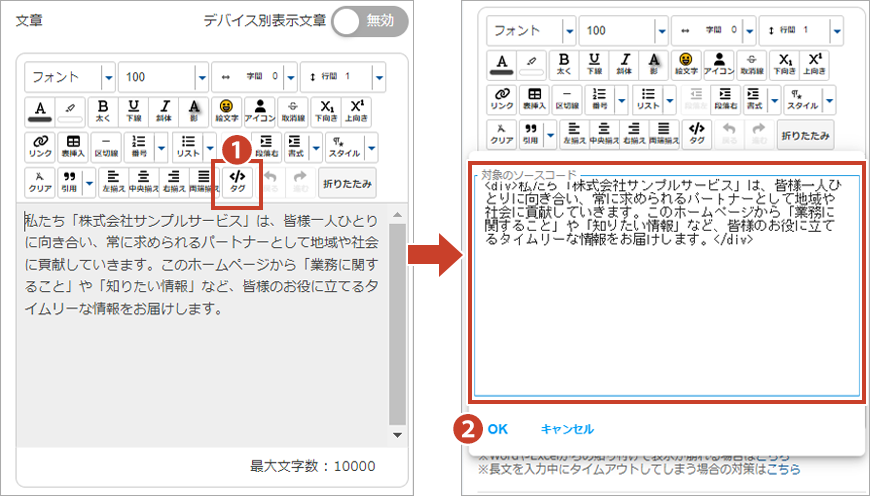Click the タグ source code button marked 1
The width and height of the screenshot is (870, 496).
click(238, 181)
